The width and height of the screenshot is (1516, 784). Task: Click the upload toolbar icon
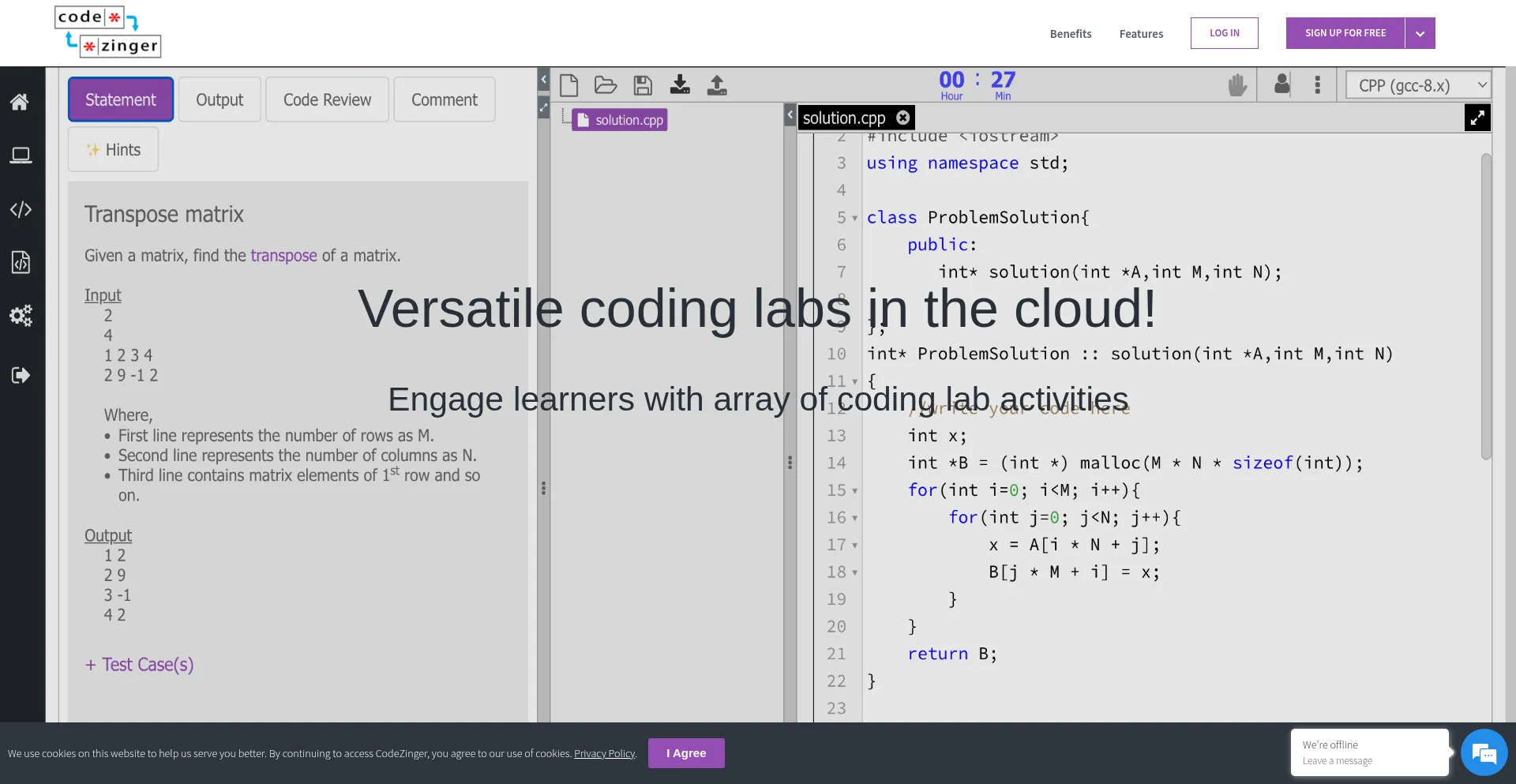(717, 84)
